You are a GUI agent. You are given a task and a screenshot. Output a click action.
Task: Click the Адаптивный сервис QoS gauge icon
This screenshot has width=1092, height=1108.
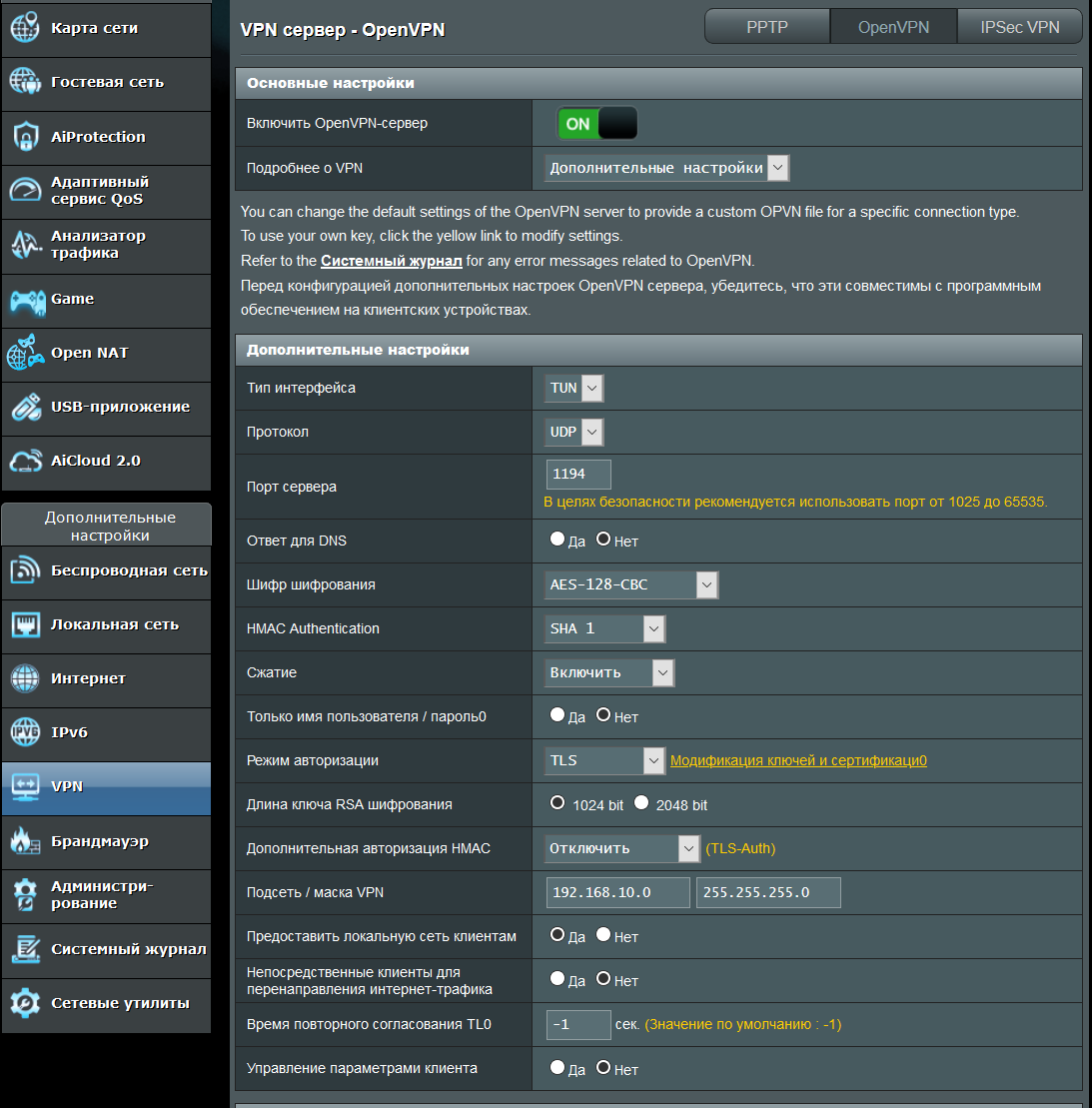tap(25, 190)
